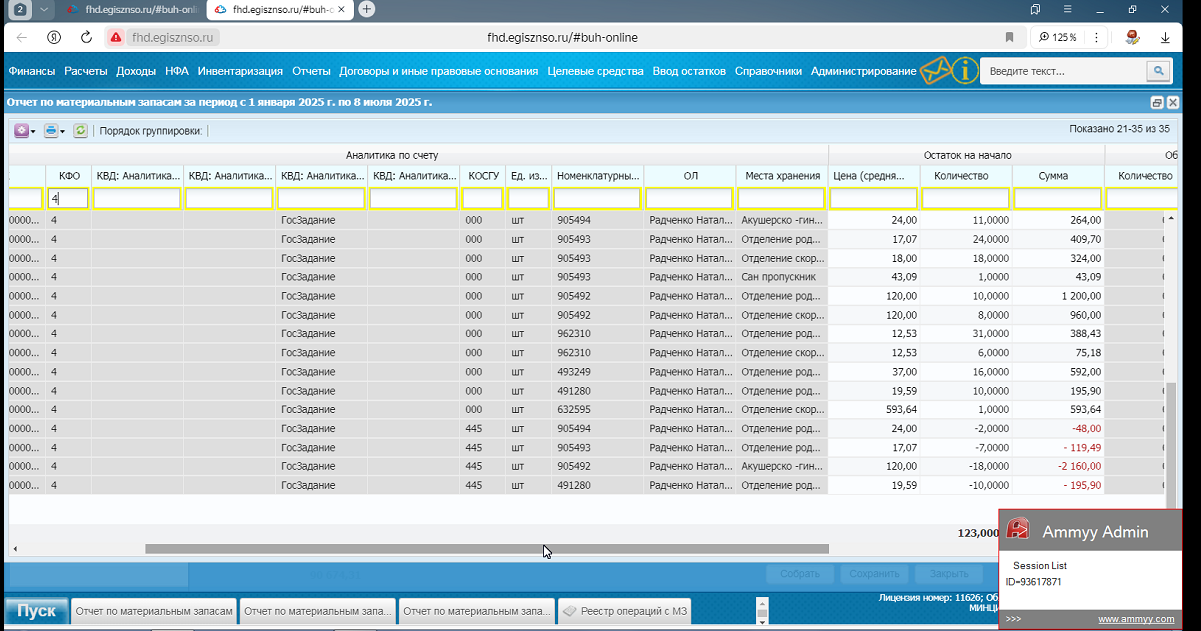Image resolution: width=1201 pixels, height=631 pixels.
Task: Sort by the Номенклатурный column header
Action: 598,176
